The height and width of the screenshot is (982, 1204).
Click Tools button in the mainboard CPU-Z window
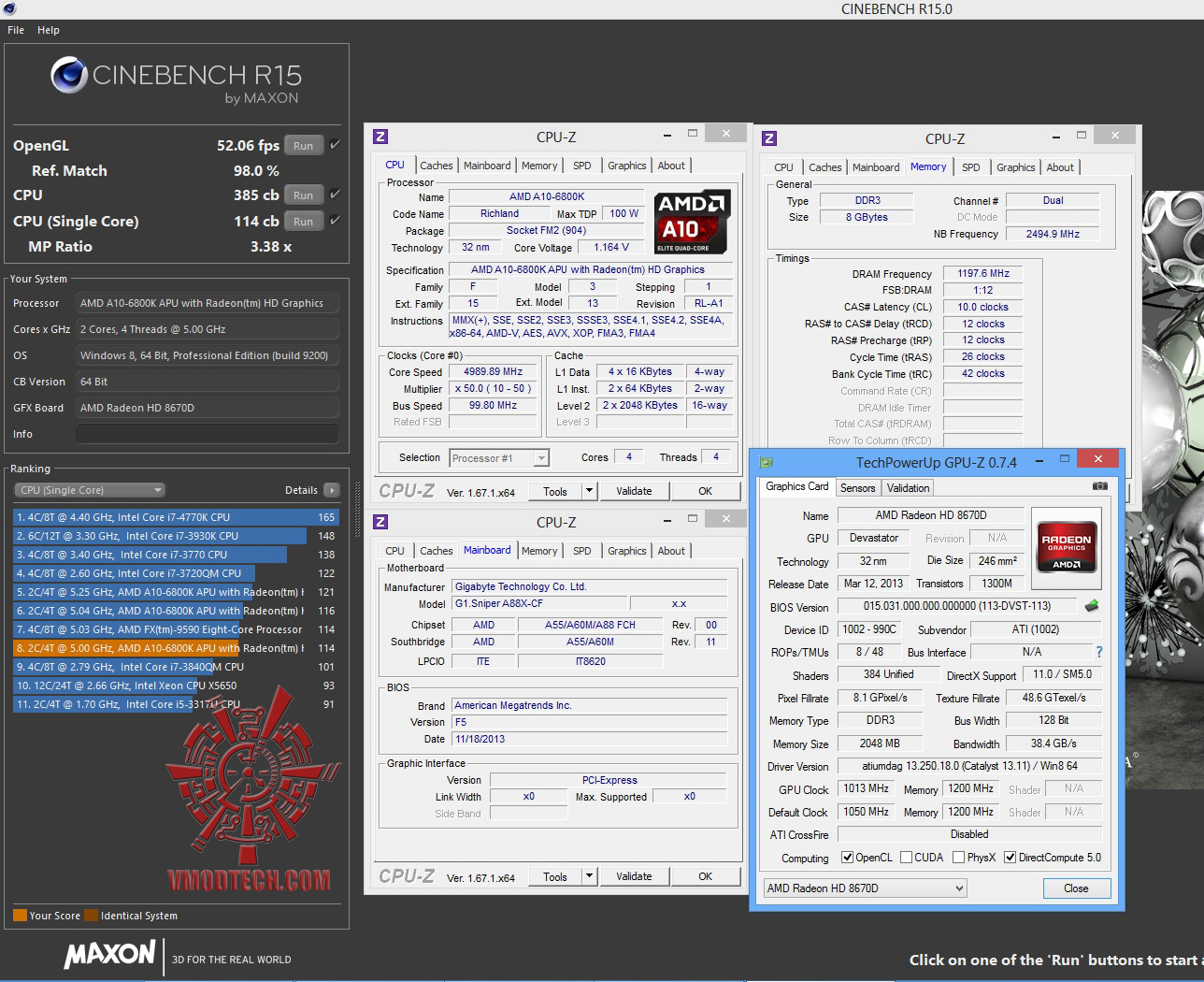tap(555, 876)
